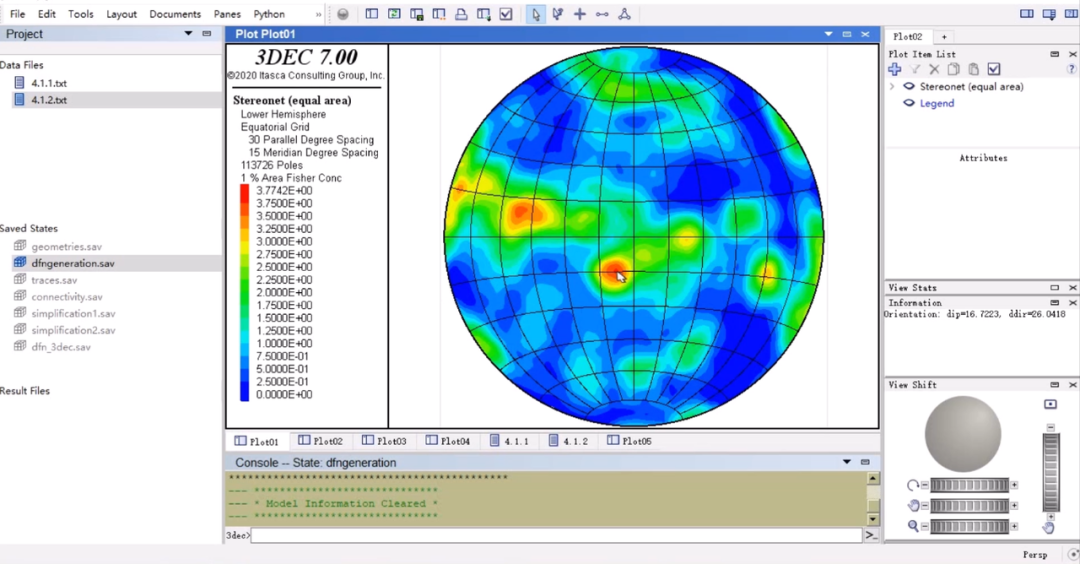Select the dfn_3dec.sav saved state
Screen dimensions: 1080x564
click(61, 346)
